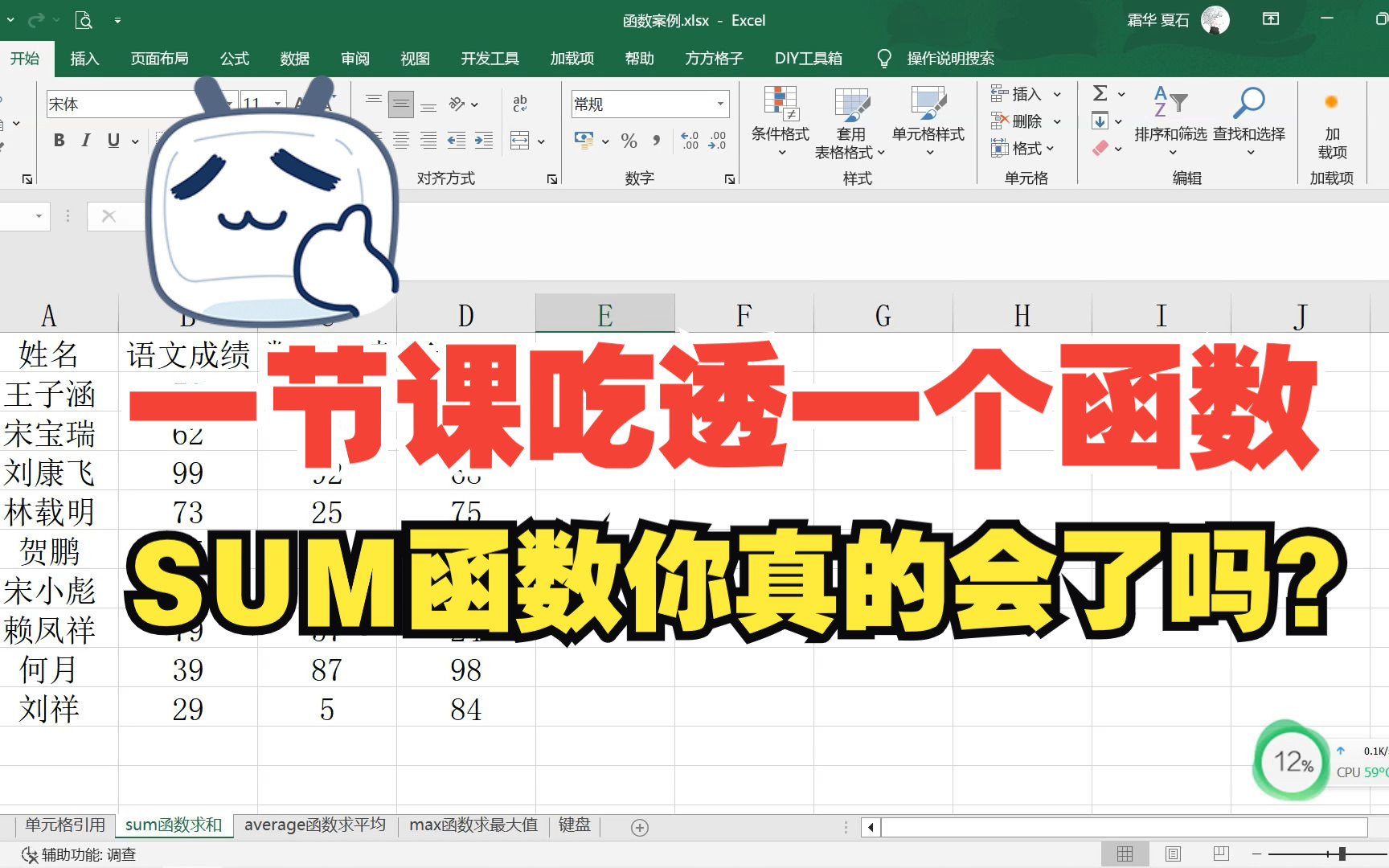1389x868 pixels.
Task: Apply percent style
Action: click(x=629, y=141)
